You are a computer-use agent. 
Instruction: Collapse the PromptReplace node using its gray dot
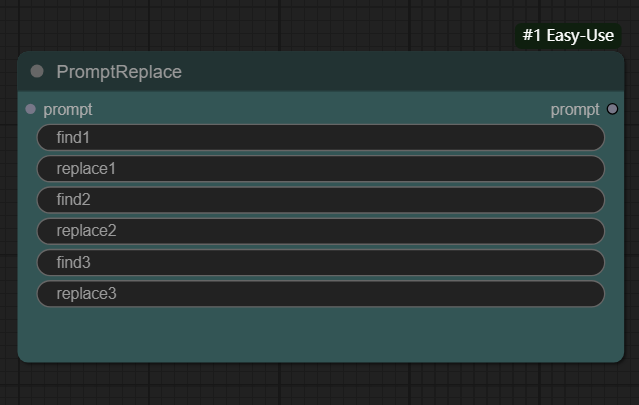click(x=38, y=71)
